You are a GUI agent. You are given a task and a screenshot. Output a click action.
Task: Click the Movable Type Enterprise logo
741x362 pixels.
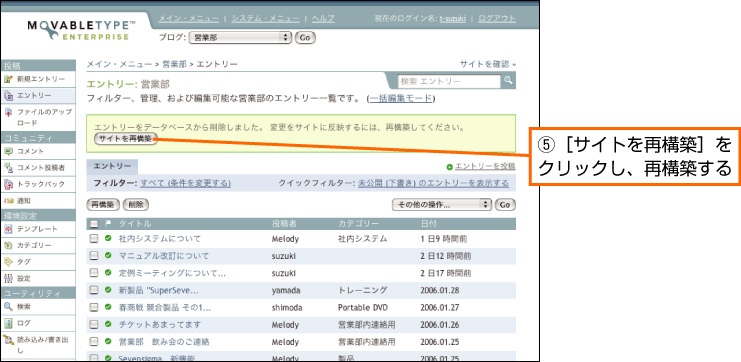pyautogui.click(x=81, y=30)
